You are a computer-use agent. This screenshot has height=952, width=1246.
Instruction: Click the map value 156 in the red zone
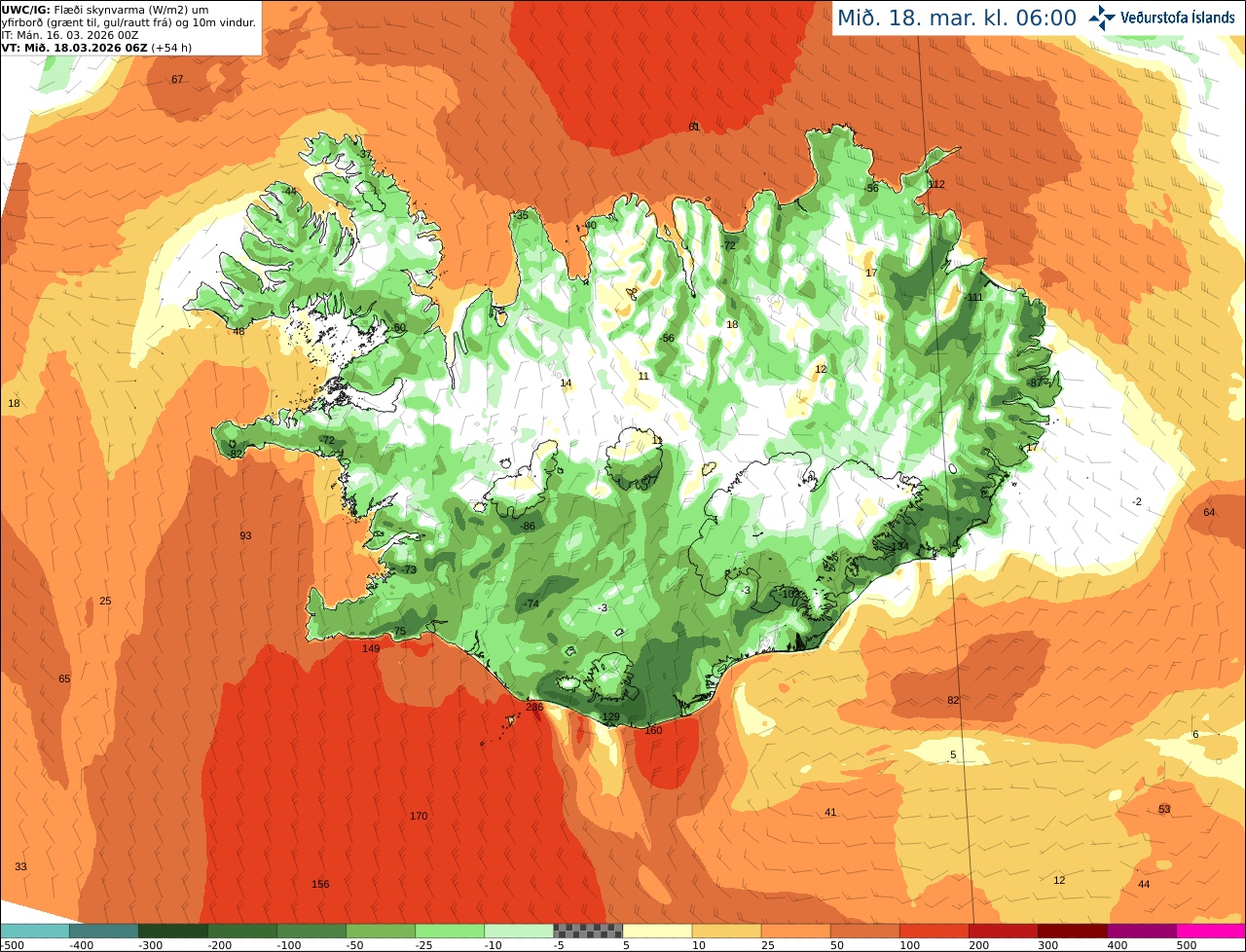pyautogui.click(x=320, y=884)
